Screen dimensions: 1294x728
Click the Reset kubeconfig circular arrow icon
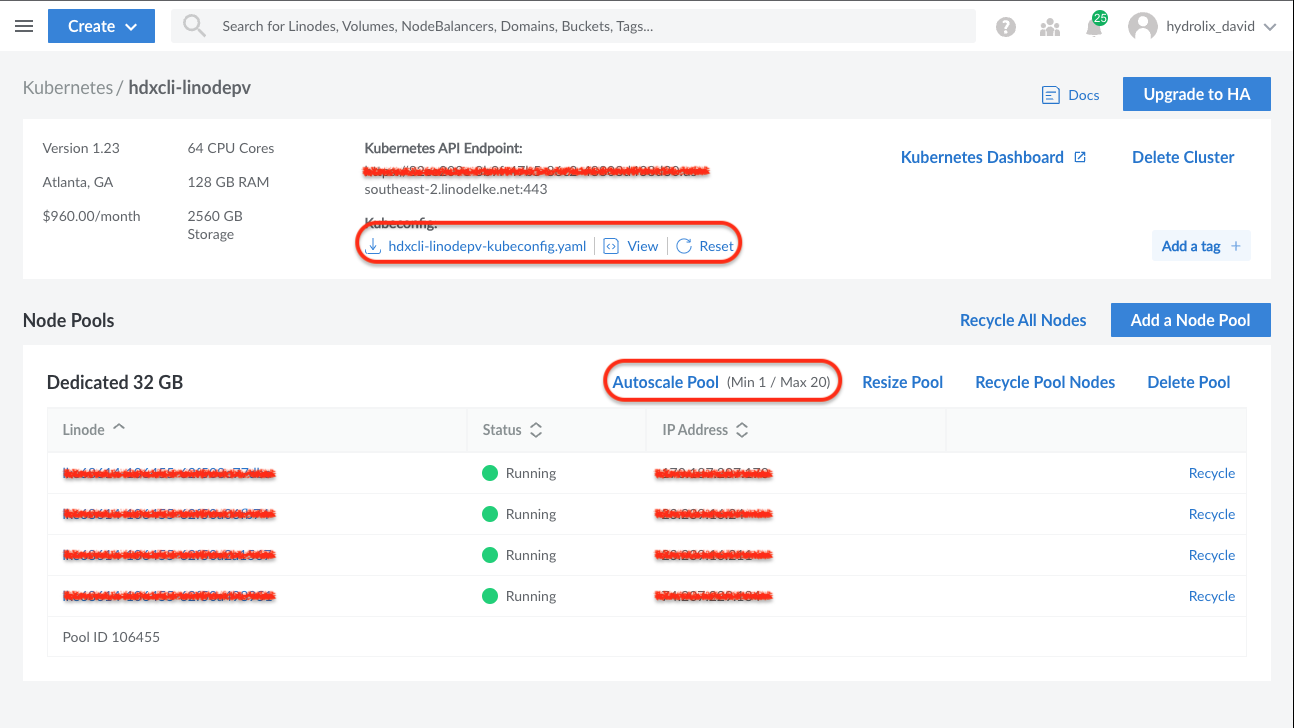coord(684,246)
